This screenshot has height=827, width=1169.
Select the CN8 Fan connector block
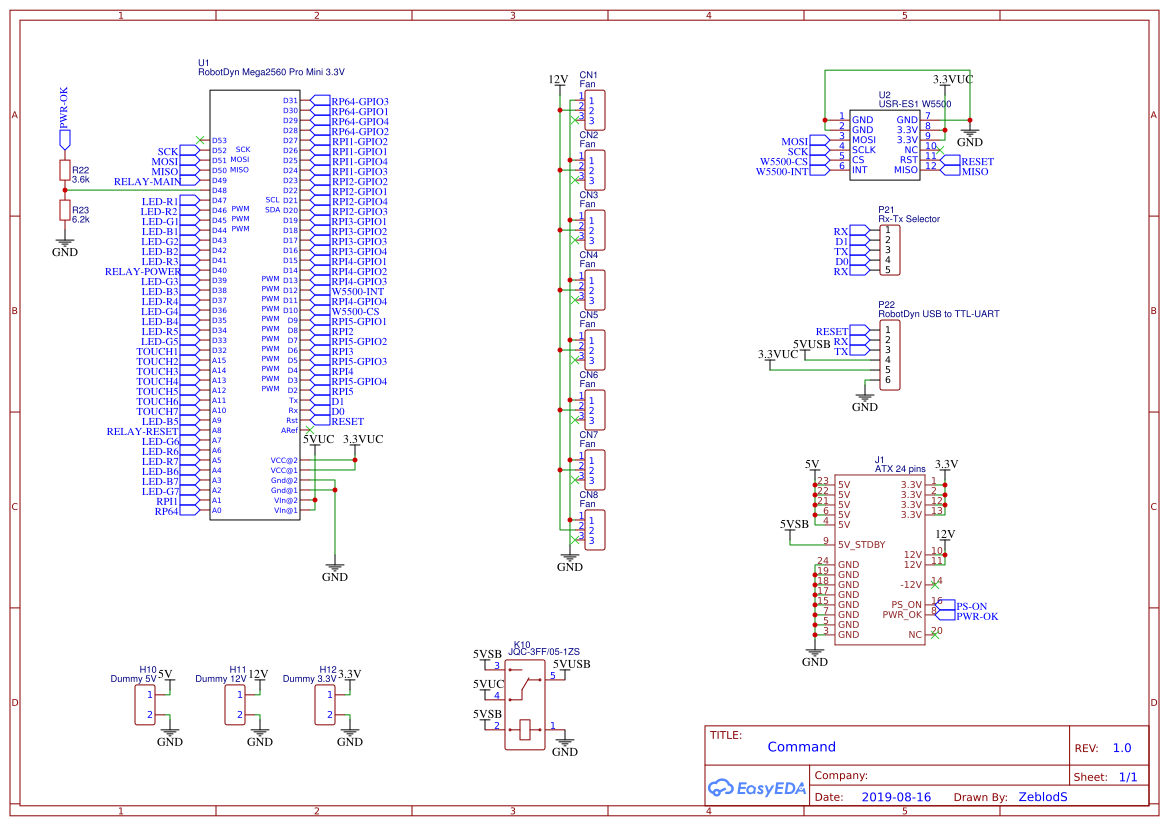[x=596, y=529]
